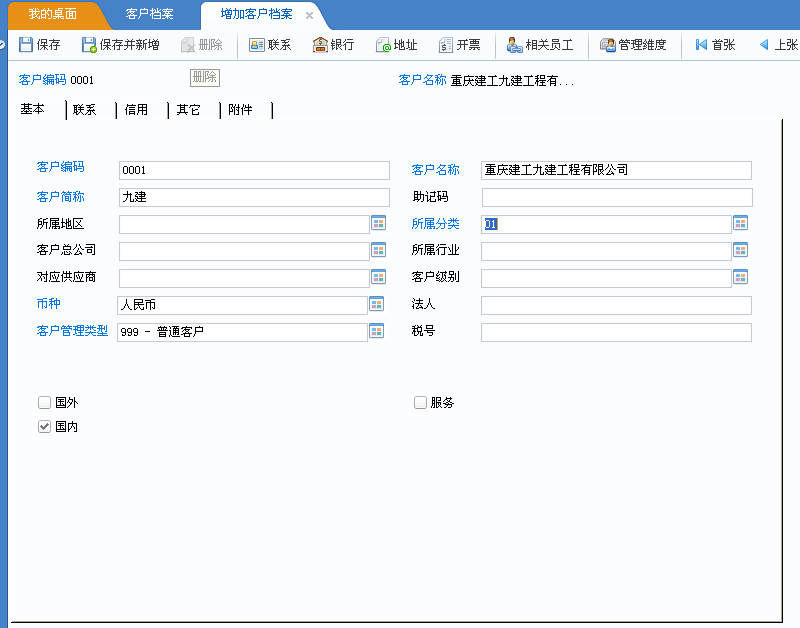The width and height of the screenshot is (800, 628).
Task: Open 相关员工 from the toolbar
Action: coord(531,44)
